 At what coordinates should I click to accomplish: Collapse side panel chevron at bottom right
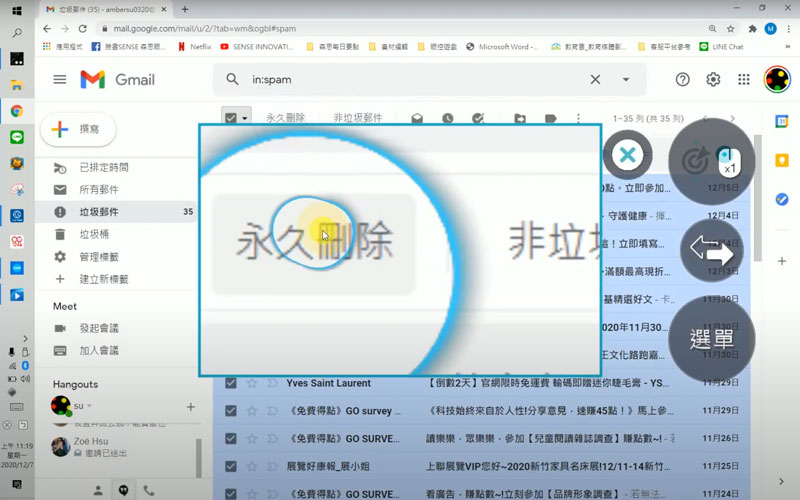(x=782, y=481)
